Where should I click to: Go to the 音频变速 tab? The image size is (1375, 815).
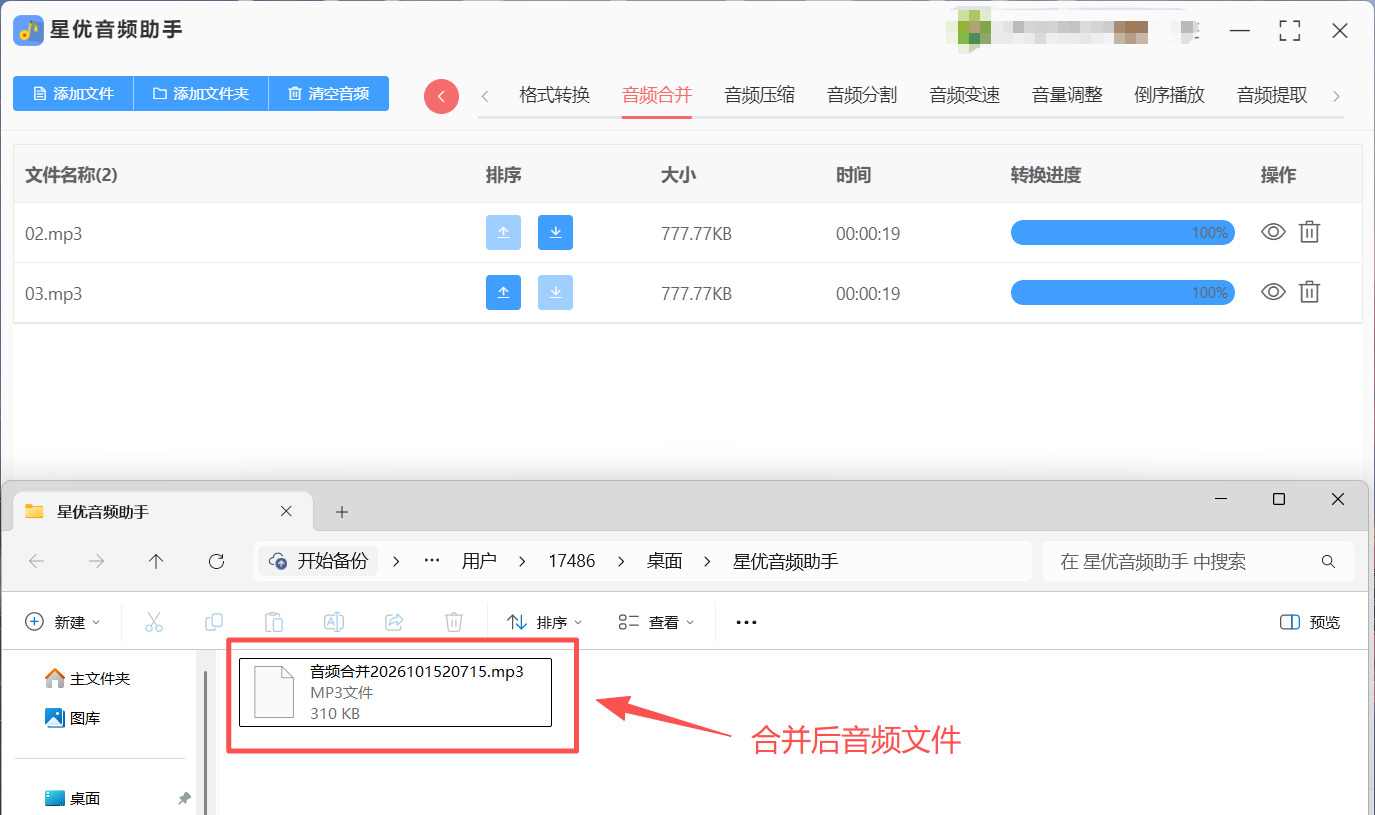964,96
